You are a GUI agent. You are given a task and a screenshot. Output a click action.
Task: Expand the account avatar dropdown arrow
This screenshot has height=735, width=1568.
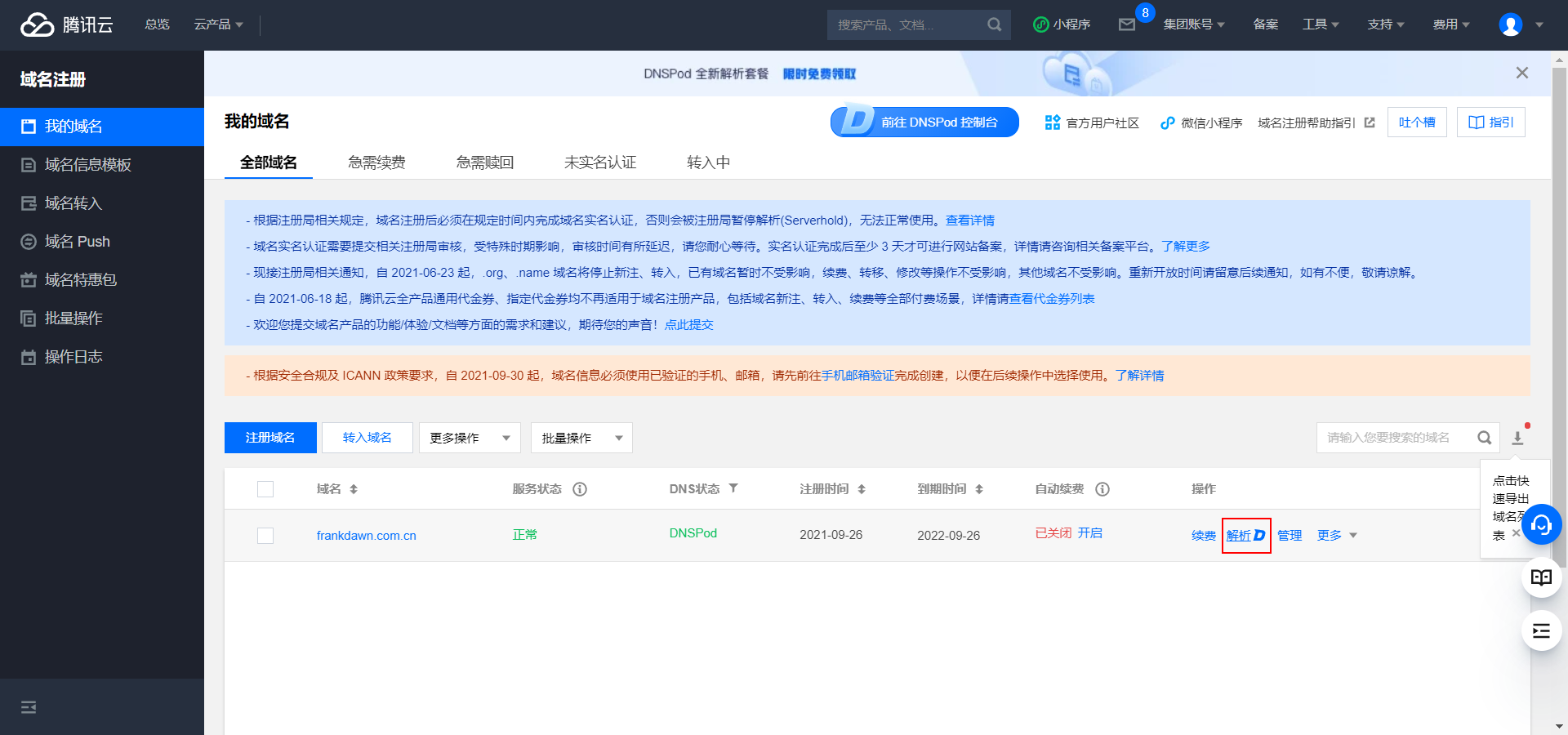point(1539,24)
